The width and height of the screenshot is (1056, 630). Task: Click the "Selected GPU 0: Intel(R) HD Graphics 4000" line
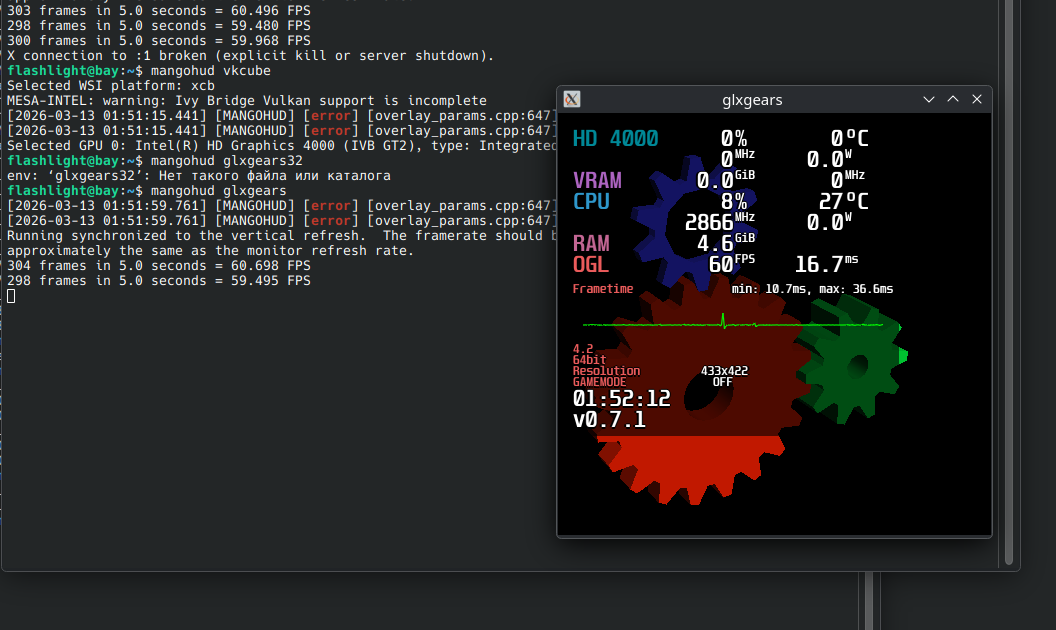[x=282, y=146]
